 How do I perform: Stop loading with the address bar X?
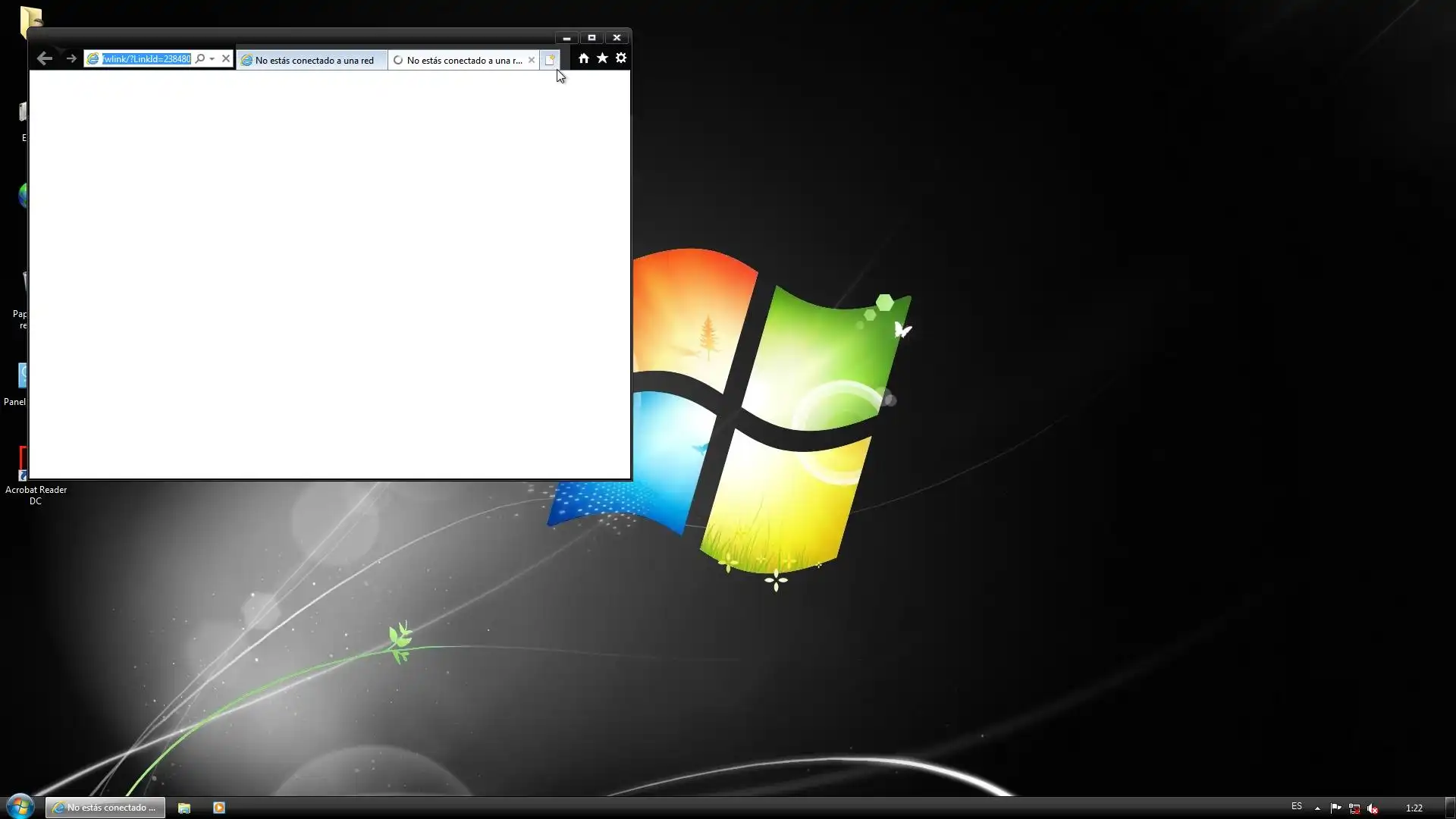[x=225, y=58]
